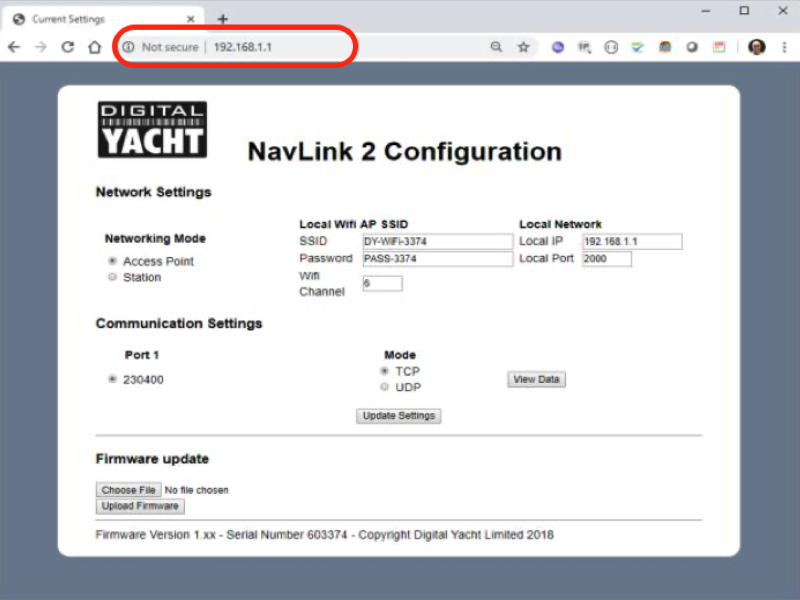This screenshot has height=600, width=800.
Task: Click the purple globe extension icon
Action: [x=558, y=47]
